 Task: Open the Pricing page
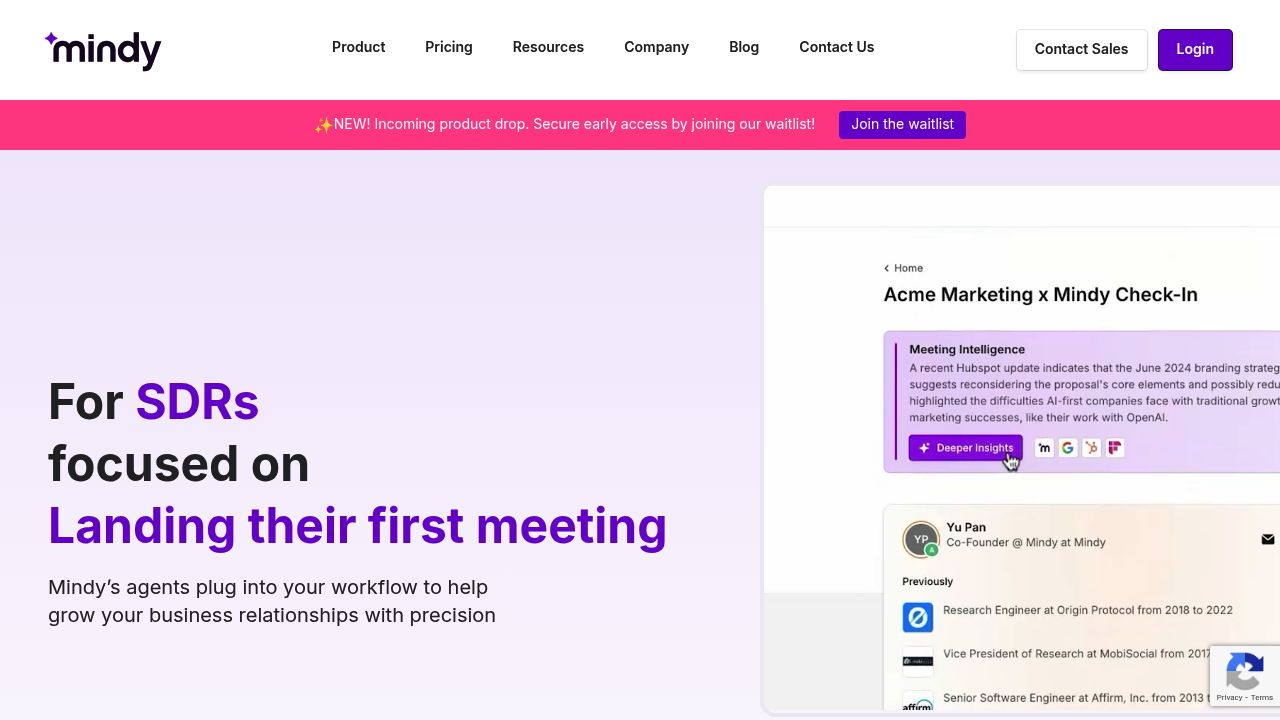pos(448,47)
